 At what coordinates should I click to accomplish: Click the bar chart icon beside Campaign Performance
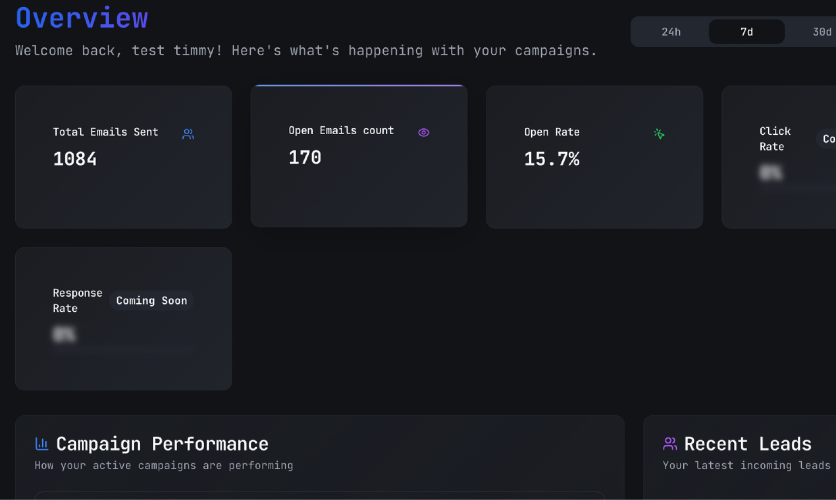tap(42, 443)
